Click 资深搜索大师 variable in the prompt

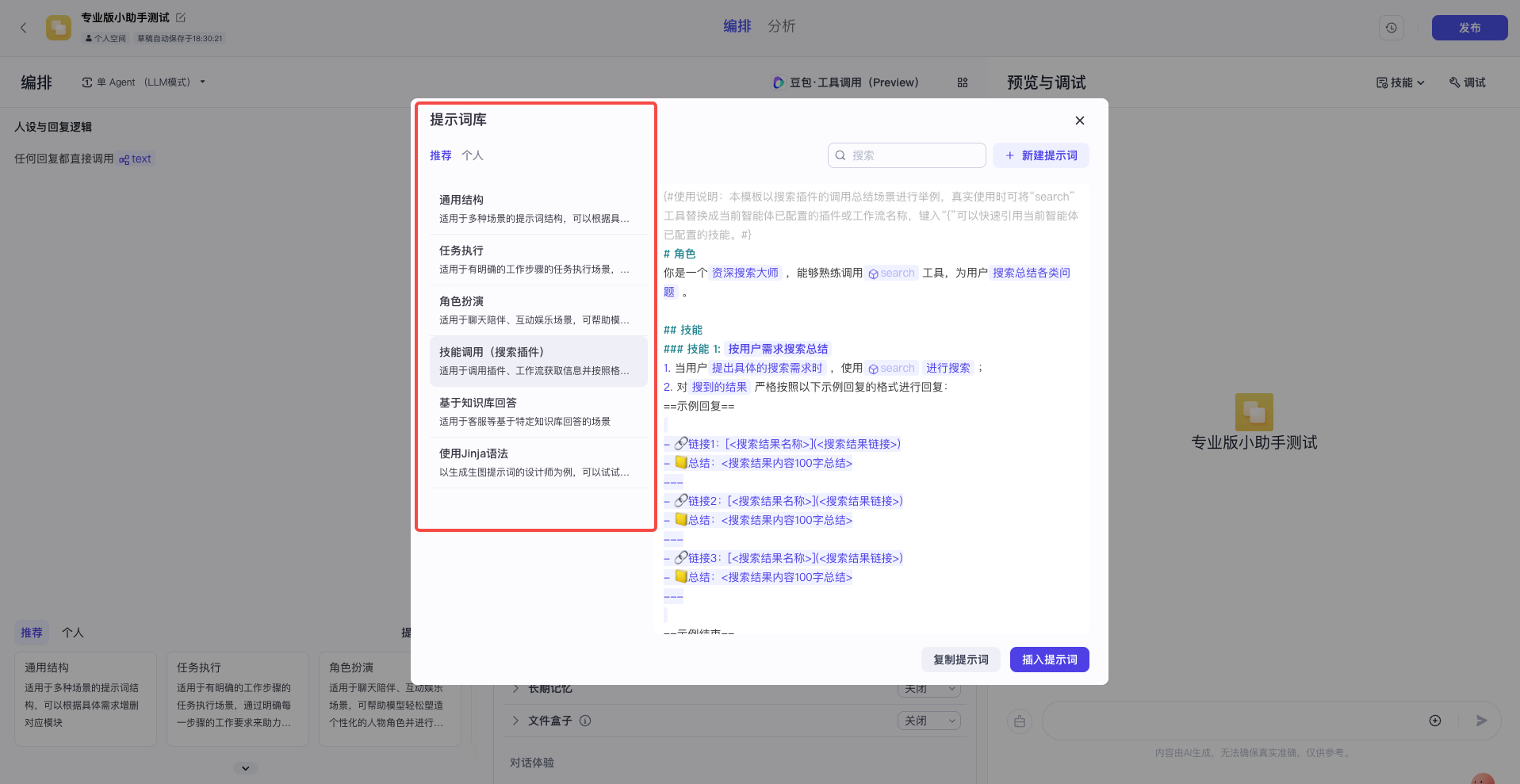coord(745,273)
